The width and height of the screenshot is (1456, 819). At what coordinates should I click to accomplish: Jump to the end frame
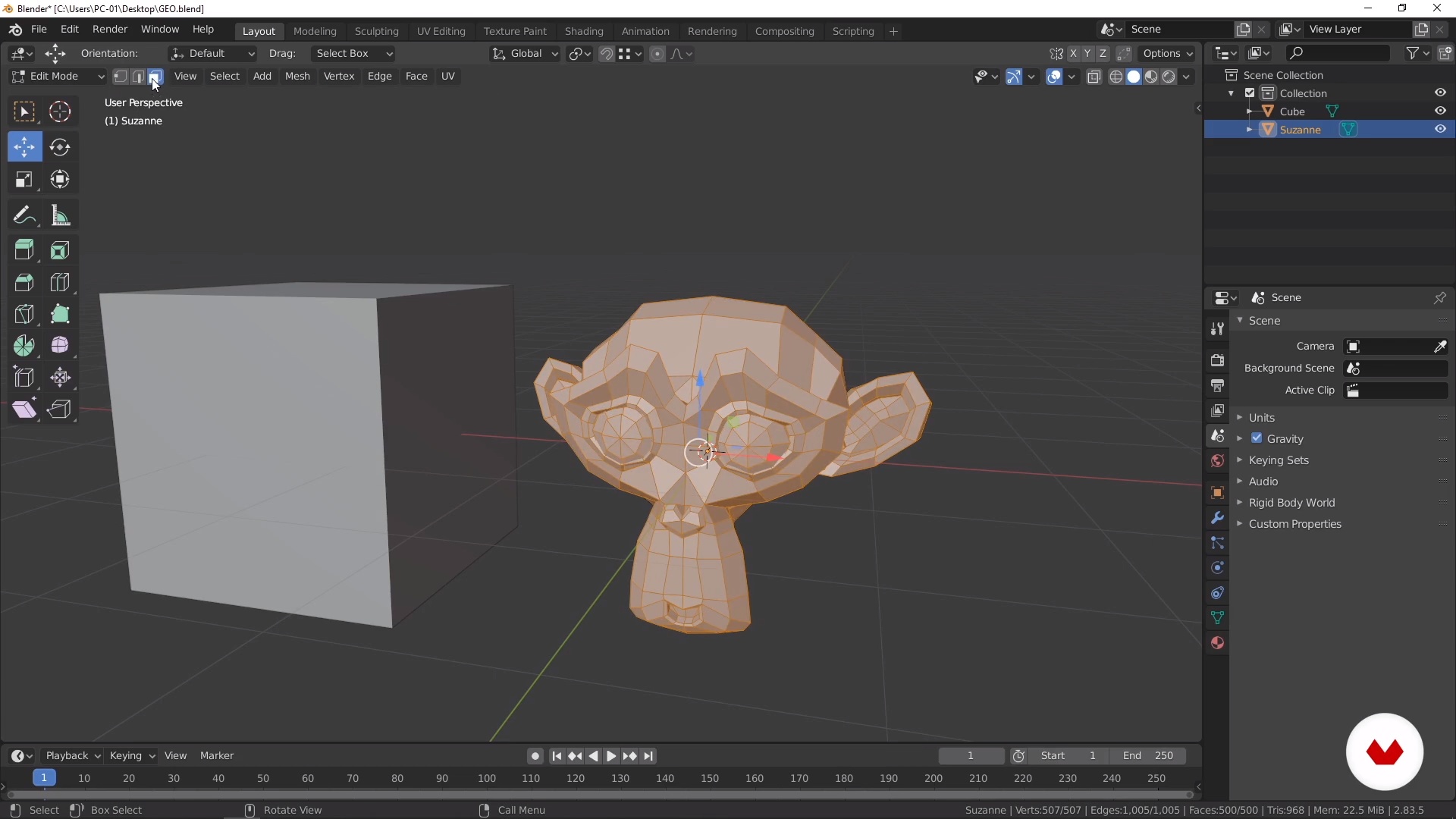pyautogui.click(x=648, y=756)
